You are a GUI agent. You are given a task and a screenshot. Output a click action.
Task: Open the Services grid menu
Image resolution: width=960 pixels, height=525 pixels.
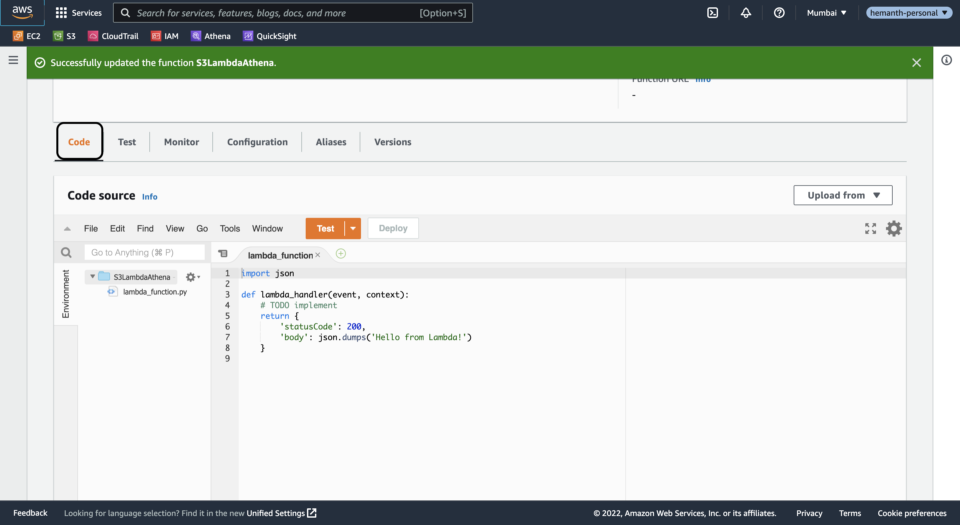pos(78,13)
